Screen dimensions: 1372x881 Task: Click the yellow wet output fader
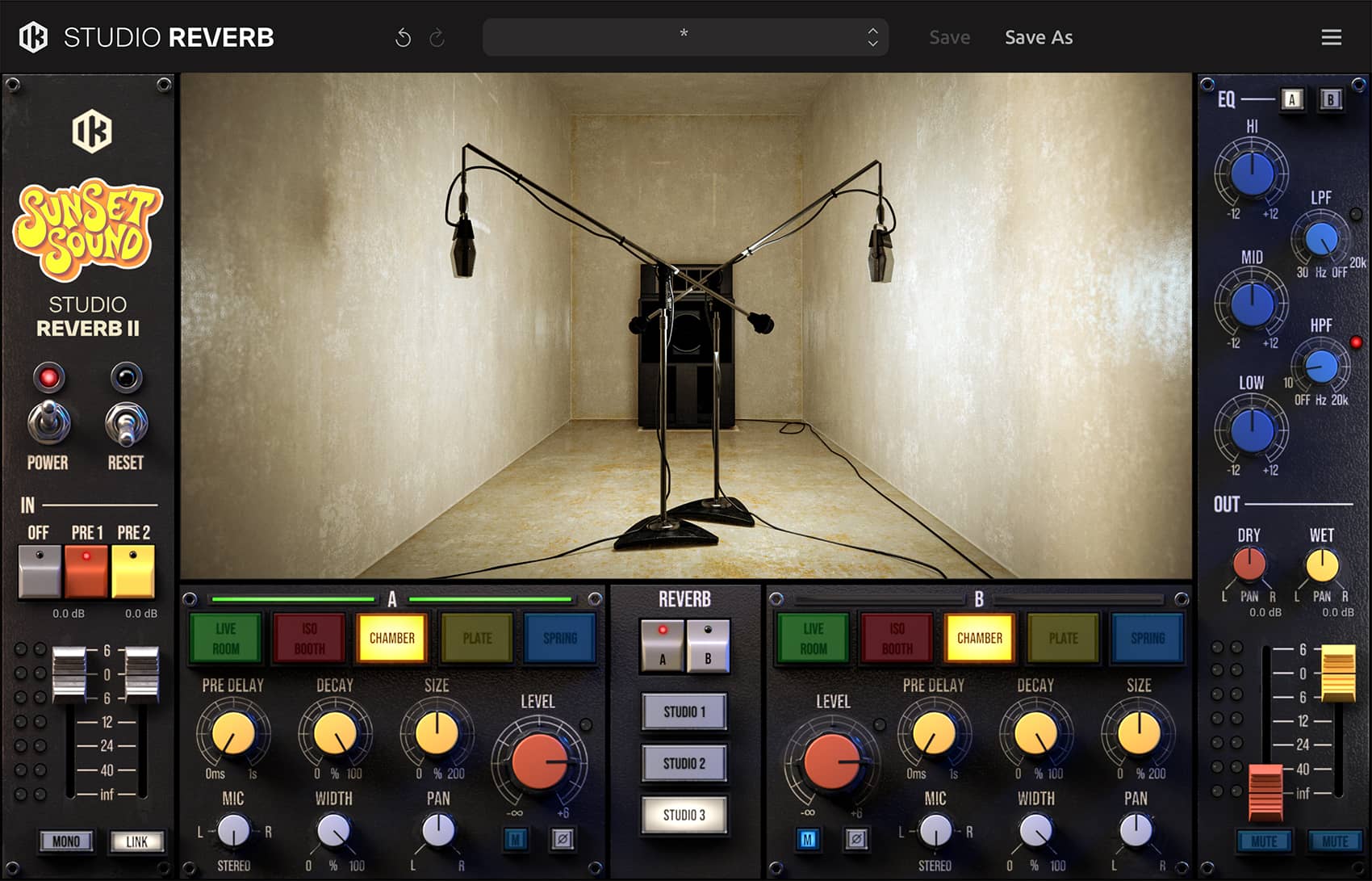(1337, 672)
